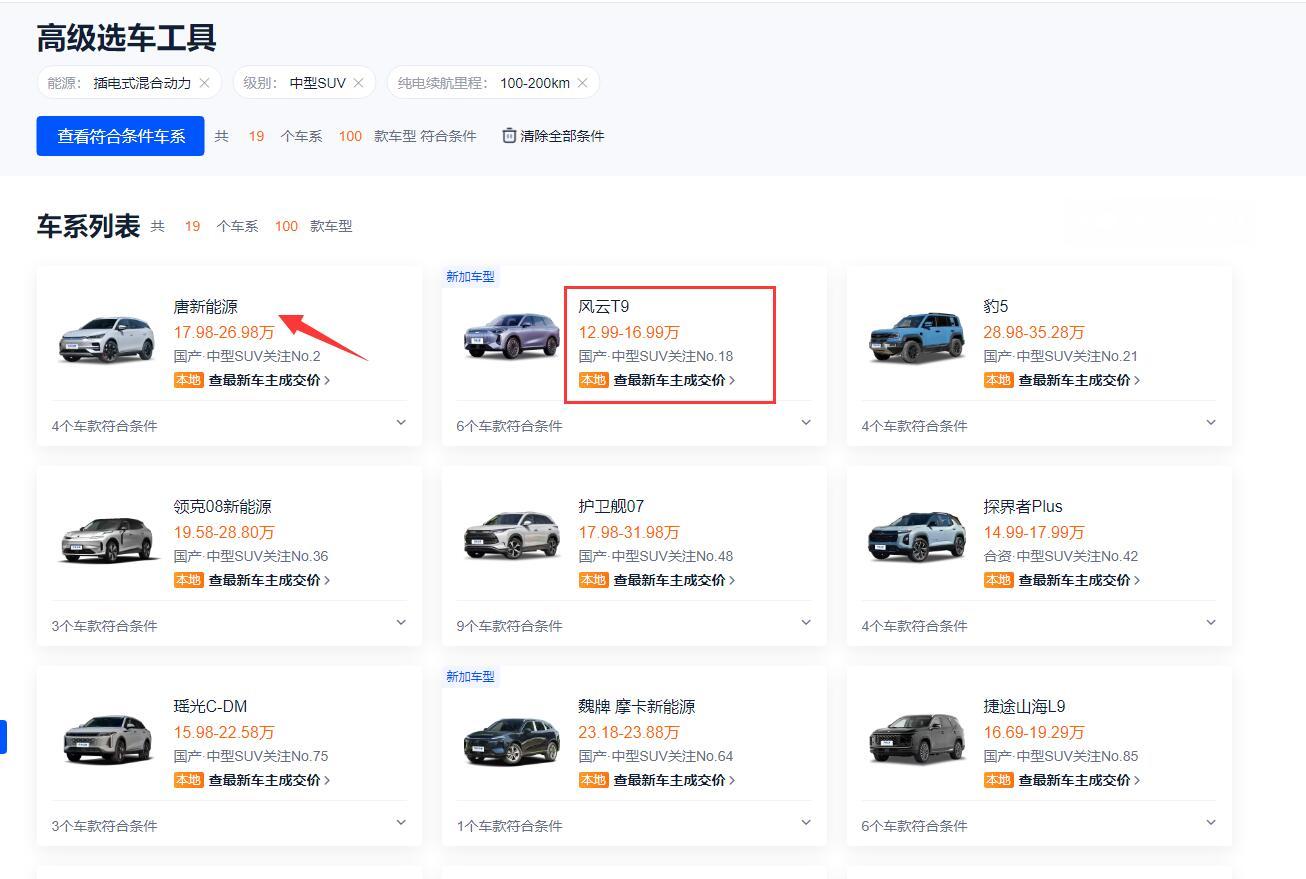Expand 豹5 matching models chevron
The height and width of the screenshot is (879, 1306).
pos(1211,423)
